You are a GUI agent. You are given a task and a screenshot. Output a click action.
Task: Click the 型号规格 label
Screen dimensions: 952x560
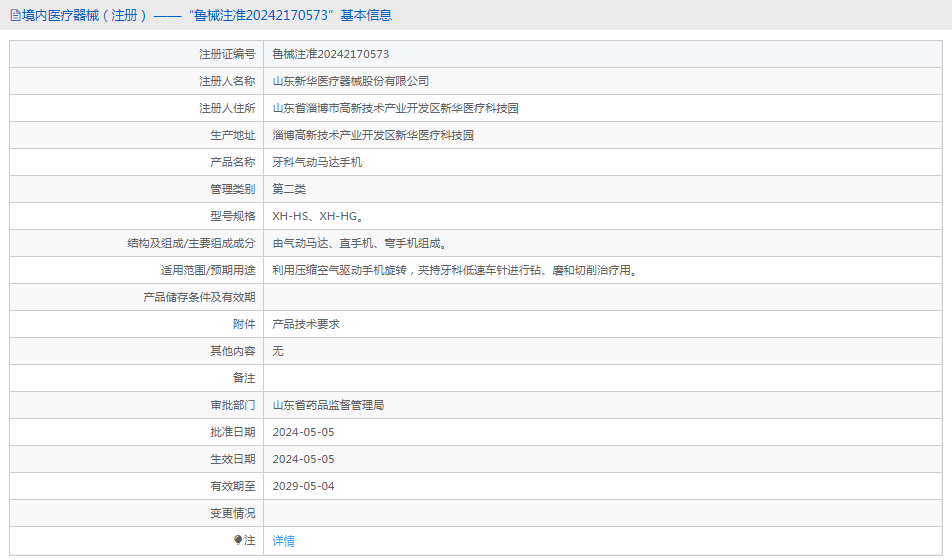233,216
